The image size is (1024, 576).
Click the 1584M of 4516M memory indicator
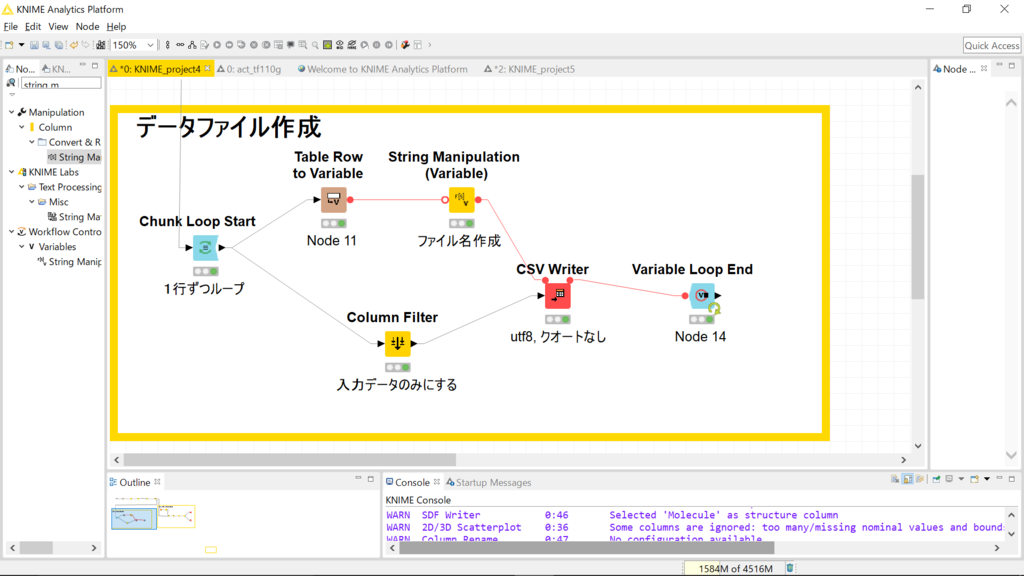735,568
